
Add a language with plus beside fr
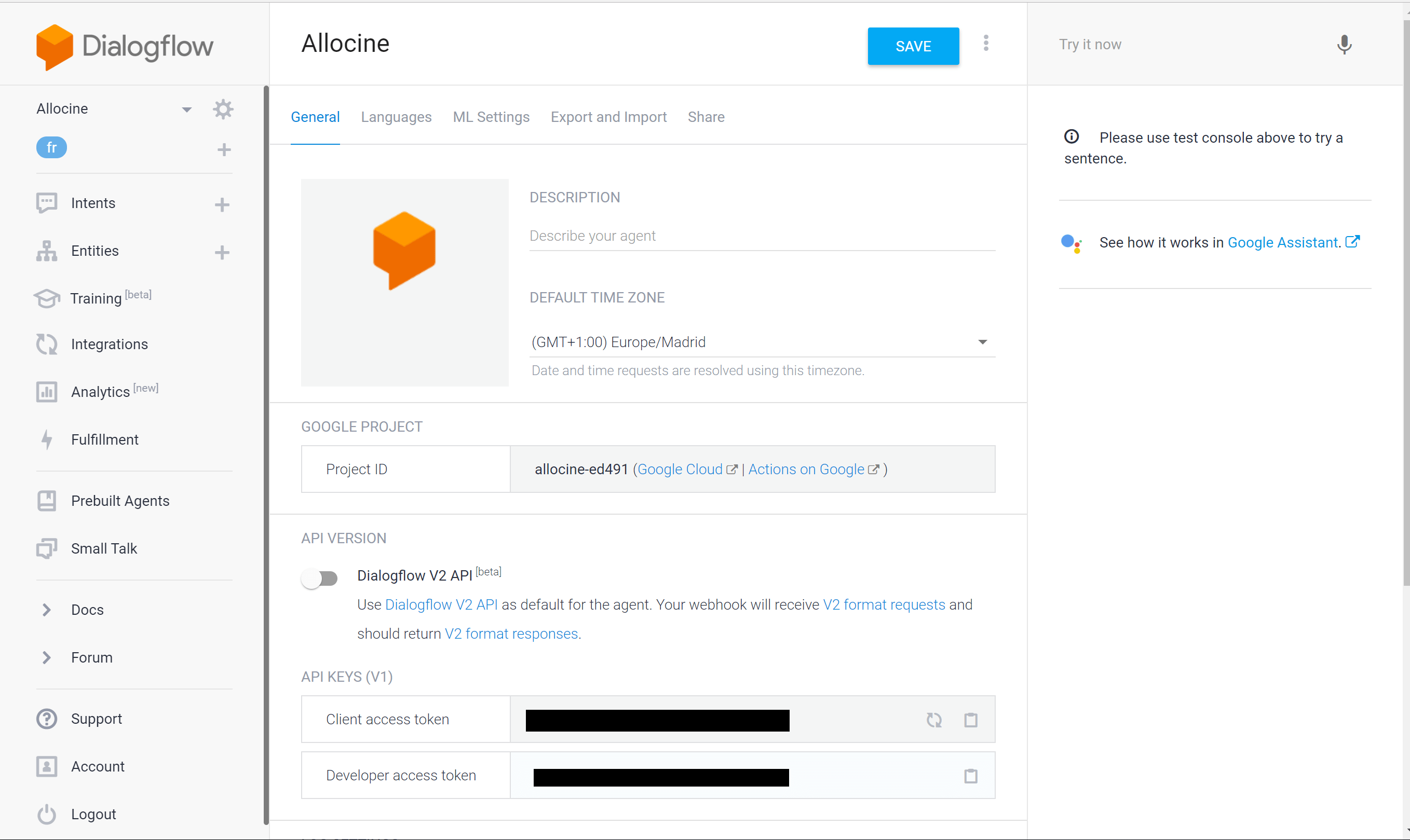pyautogui.click(x=224, y=149)
